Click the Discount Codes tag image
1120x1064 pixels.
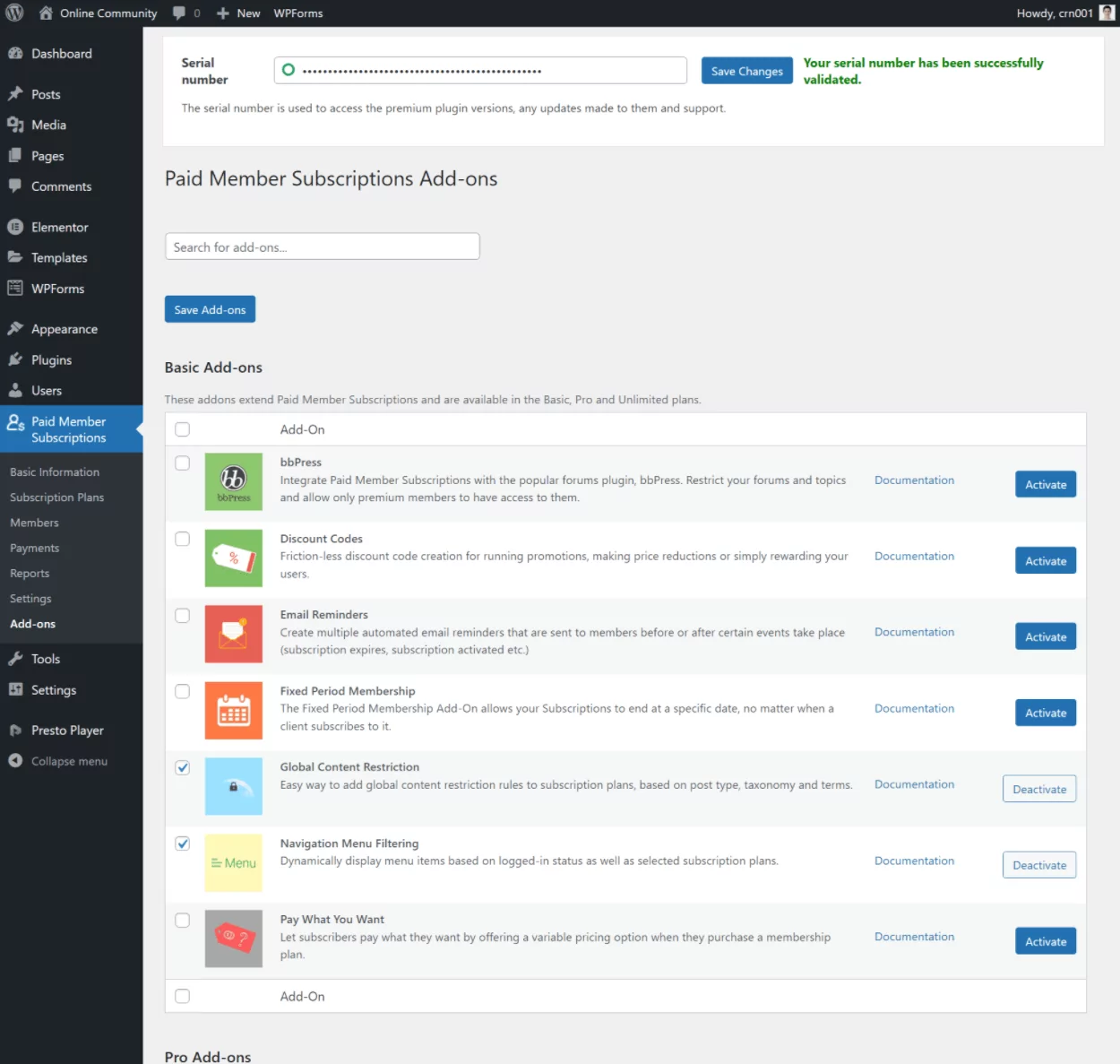pos(233,558)
